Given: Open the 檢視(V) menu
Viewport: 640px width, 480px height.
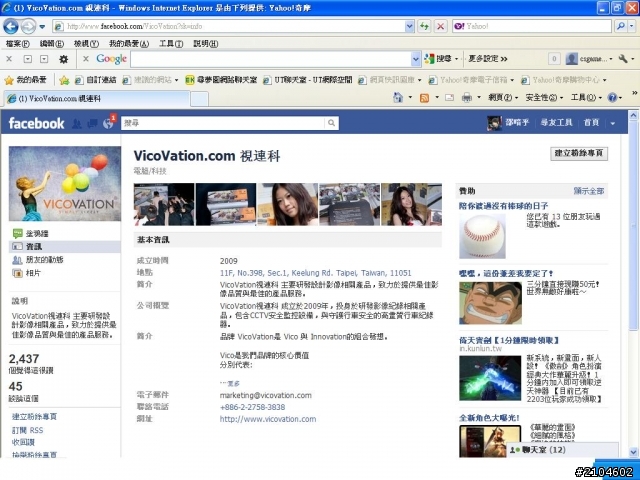Looking at the screenshot, I should [x=86, y=44].
